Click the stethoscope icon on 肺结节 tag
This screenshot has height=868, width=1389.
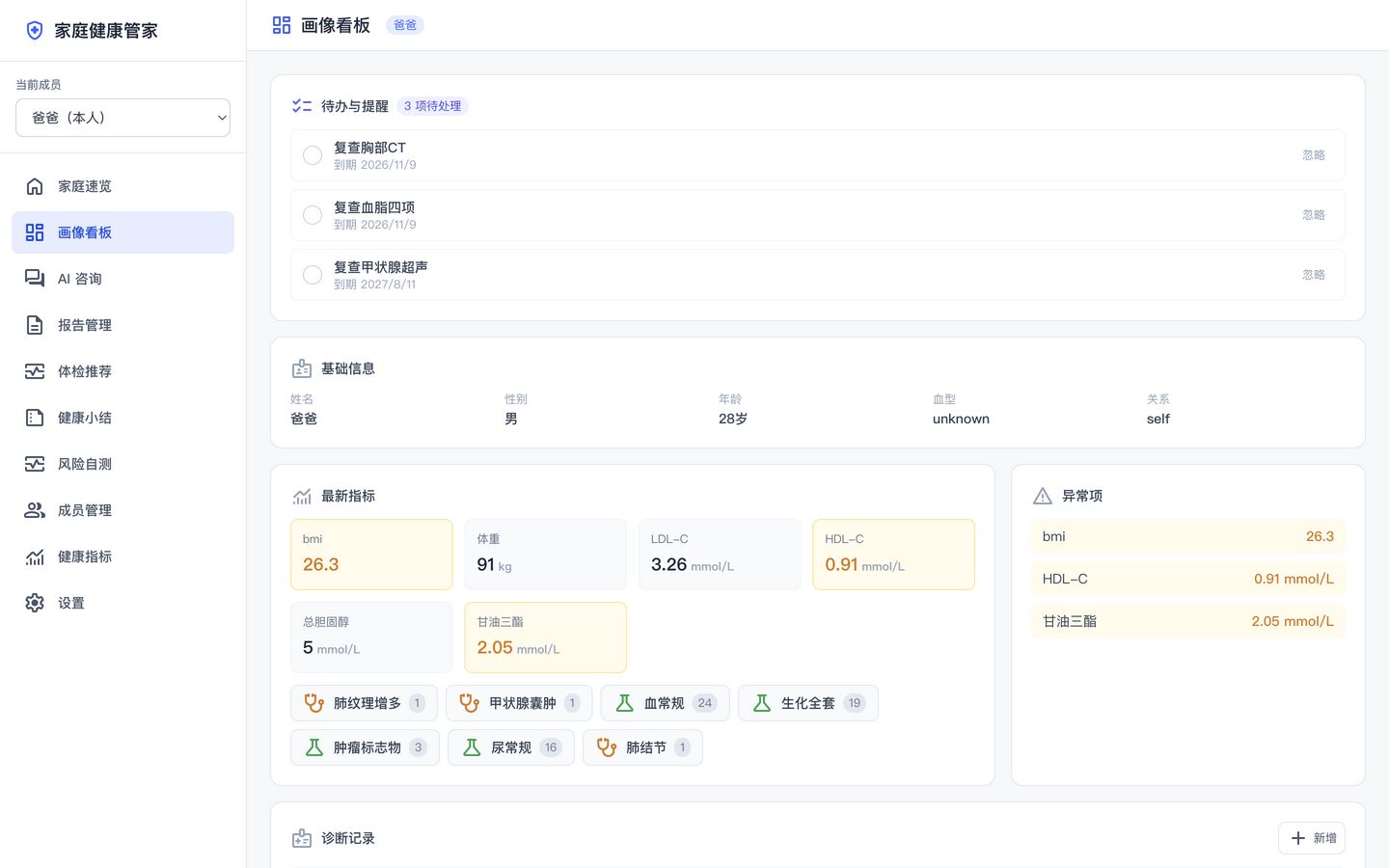(607, 747)
